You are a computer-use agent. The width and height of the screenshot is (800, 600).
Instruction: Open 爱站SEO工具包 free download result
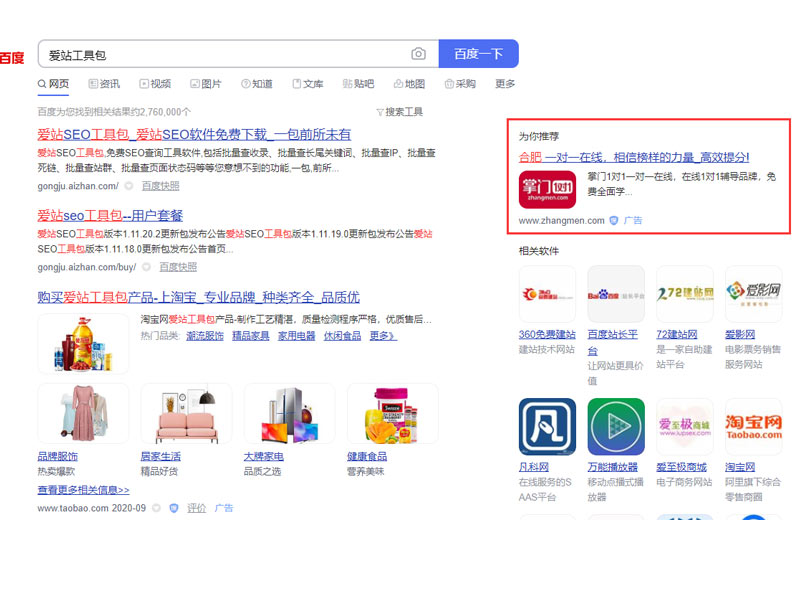pyautogui.click(x=194, y=134)
